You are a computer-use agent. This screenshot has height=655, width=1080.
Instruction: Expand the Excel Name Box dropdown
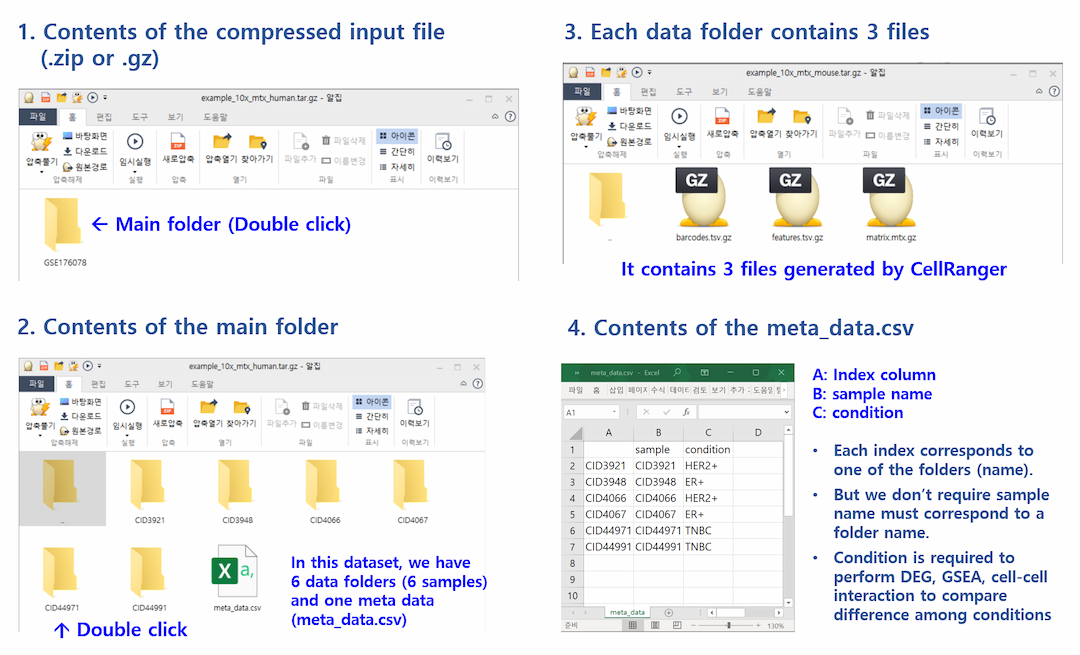click(x=613, y=412)
